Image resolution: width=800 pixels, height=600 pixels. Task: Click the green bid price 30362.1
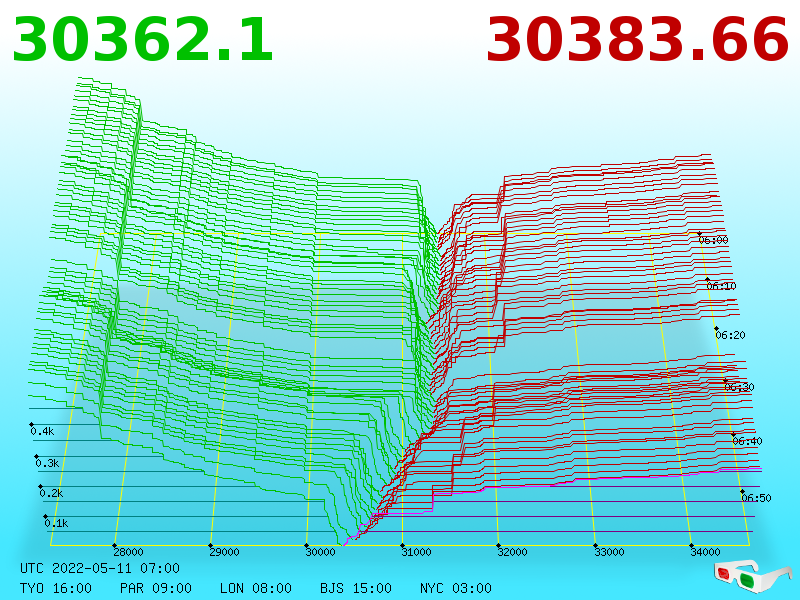tap(143, 40)
